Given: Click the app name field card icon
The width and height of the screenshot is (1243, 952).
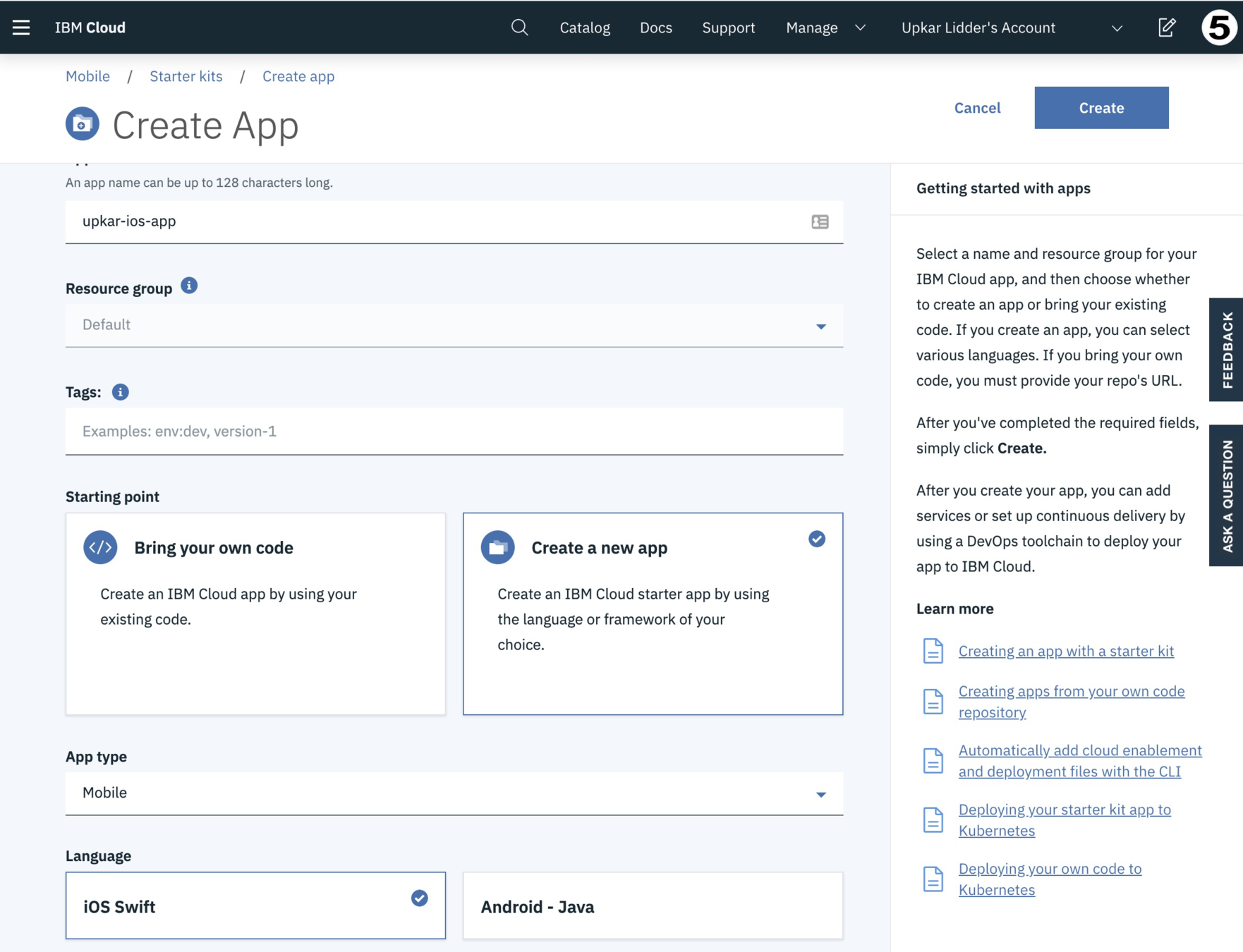Looking at the screenshot, I should tap(820, 222).
